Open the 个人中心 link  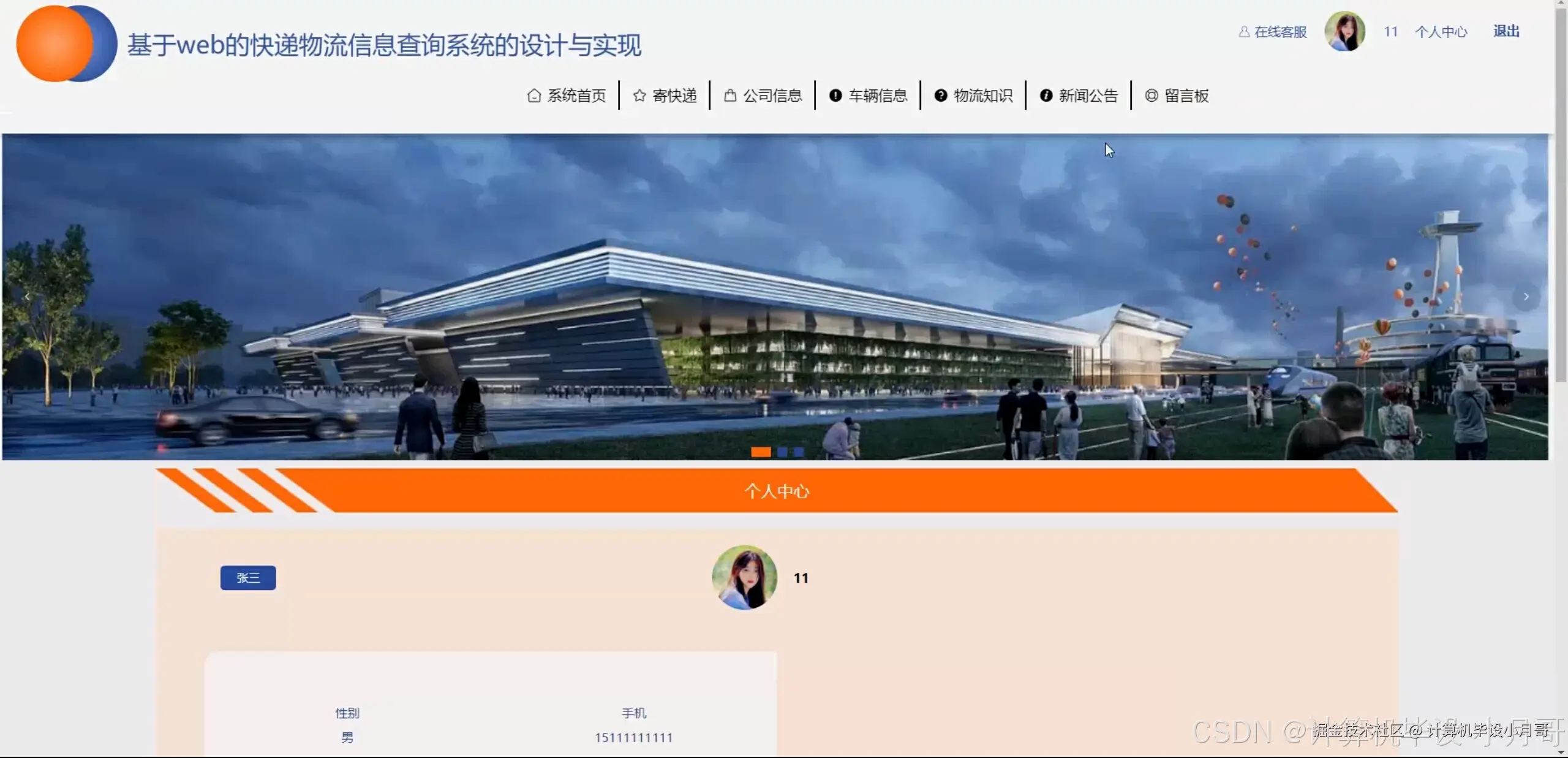tap(1442, 31)
